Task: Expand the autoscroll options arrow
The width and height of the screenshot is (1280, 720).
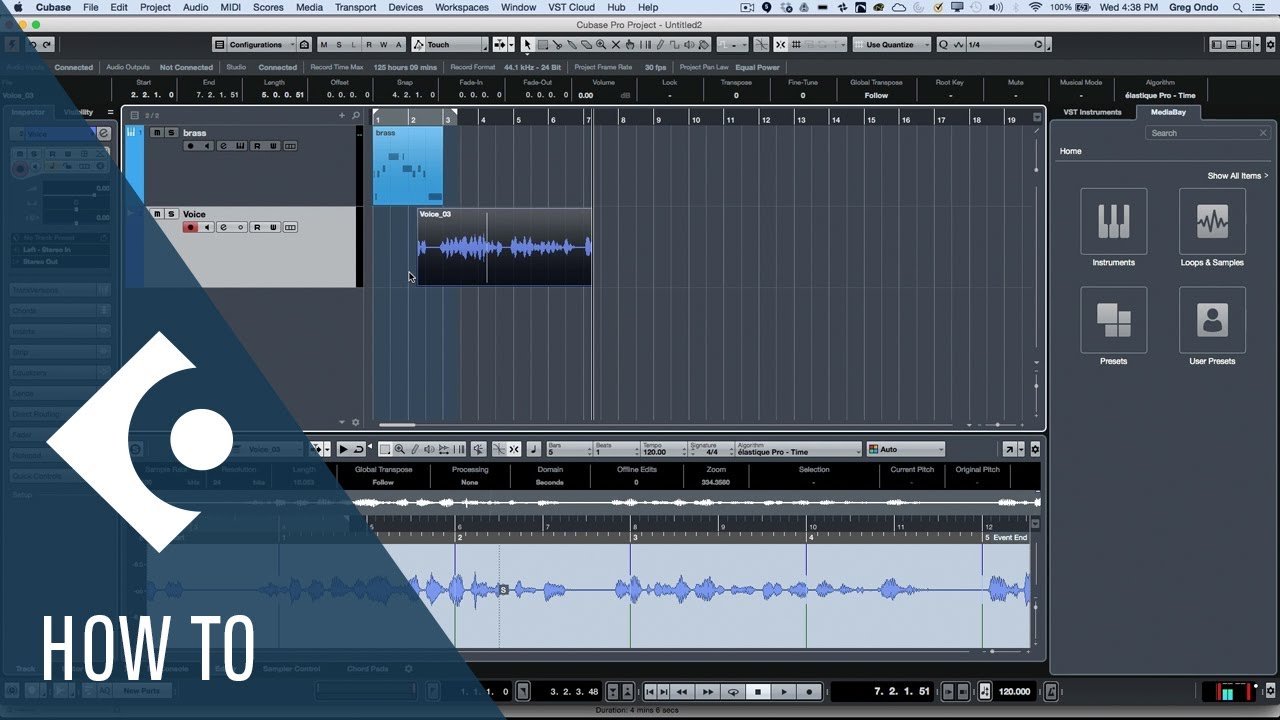Action: click(511, 45)
